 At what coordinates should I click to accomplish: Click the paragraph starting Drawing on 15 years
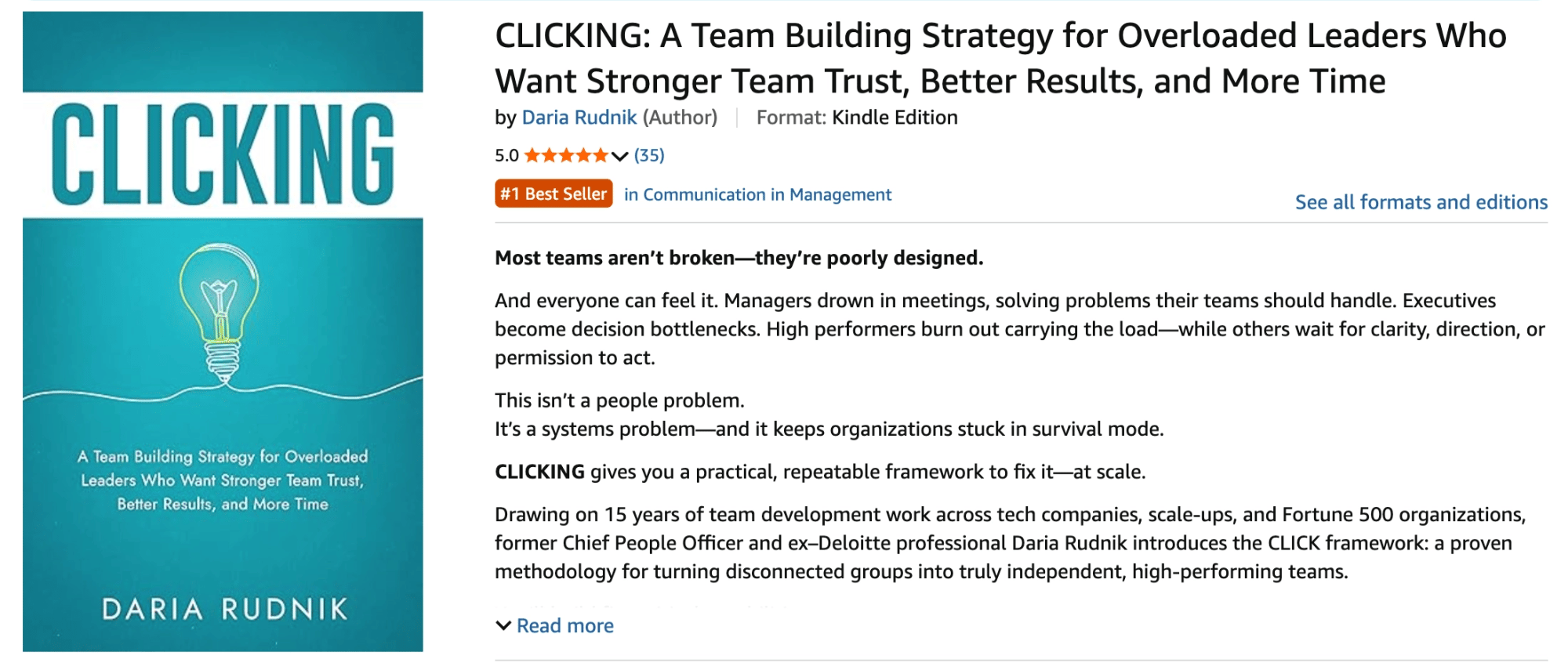1010,542
